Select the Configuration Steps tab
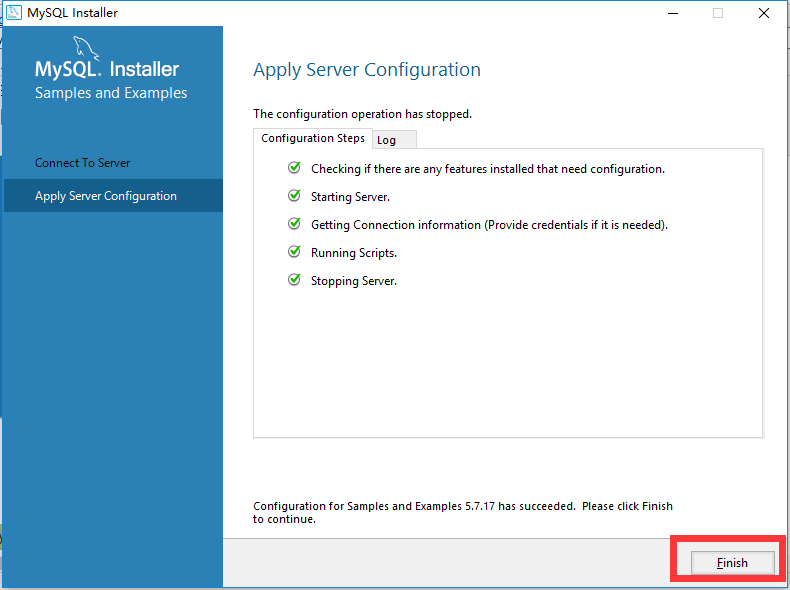 (312, 138)
